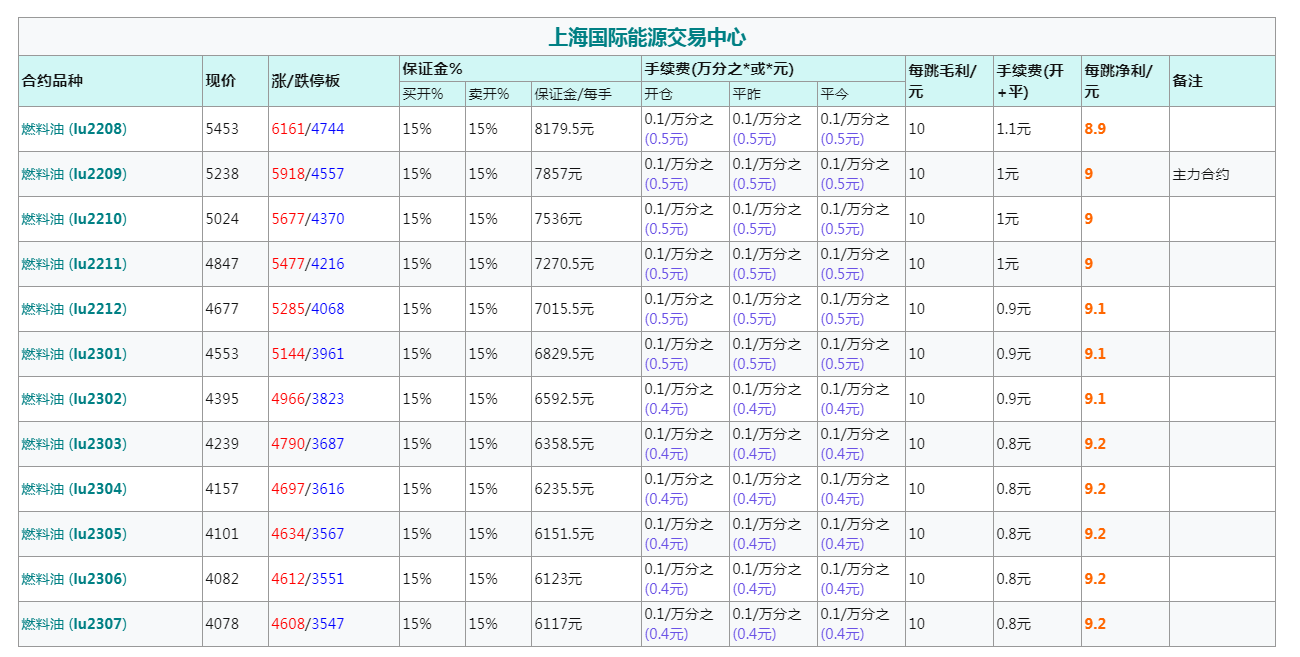This screenshot has width=1300, height=657.
Task: Select the price 4677 for lu2212
Action: pyautogui.click(x=223, y=309)
